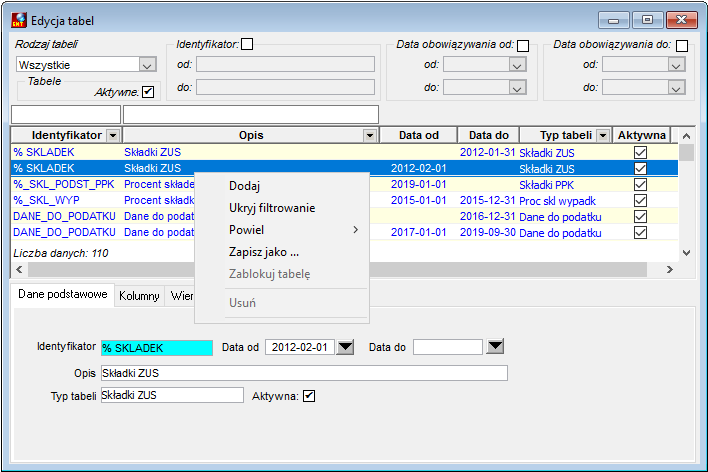Enable the Identyfikator filter checkbox
Image resolution: width=708 pixels, height=472 pixels.
(x=247, y=44)
